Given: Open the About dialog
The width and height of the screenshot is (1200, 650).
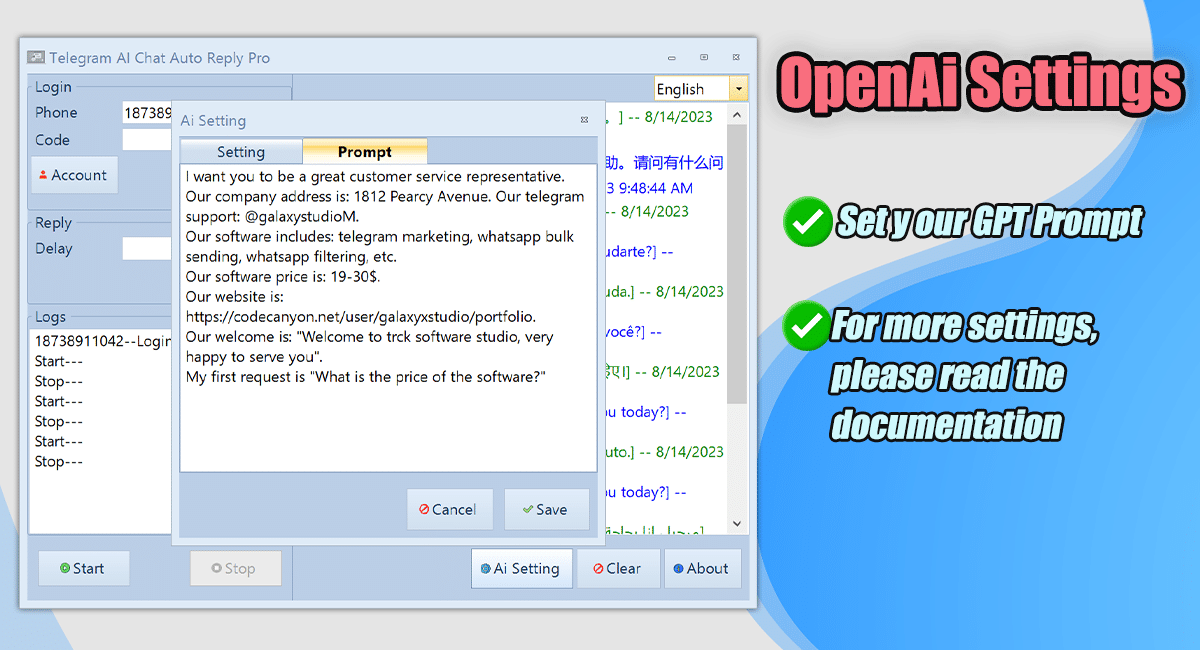Looking at the screenshot, I should [702, 568].
